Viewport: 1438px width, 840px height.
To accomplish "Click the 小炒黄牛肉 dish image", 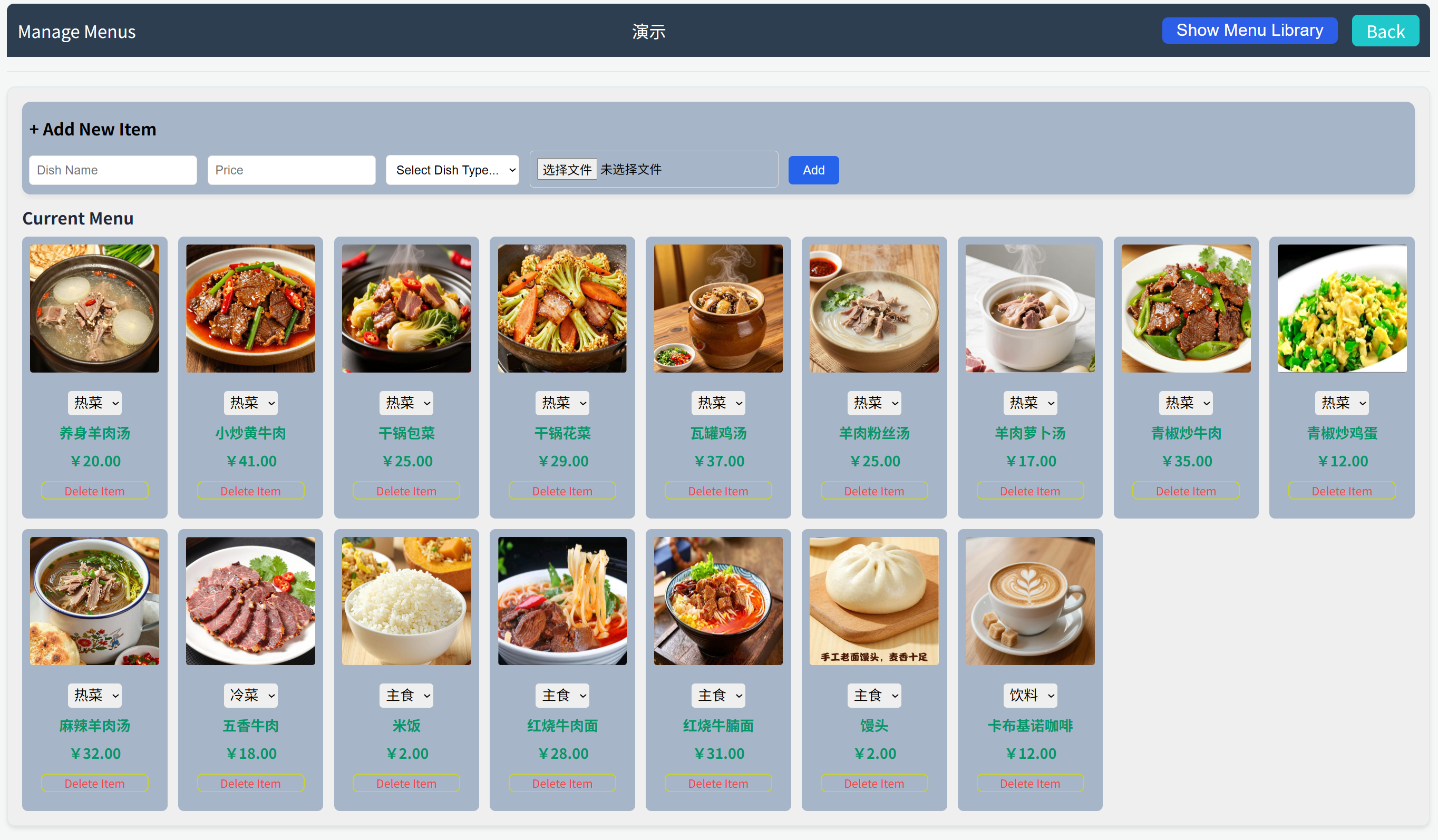I will 250,308.
